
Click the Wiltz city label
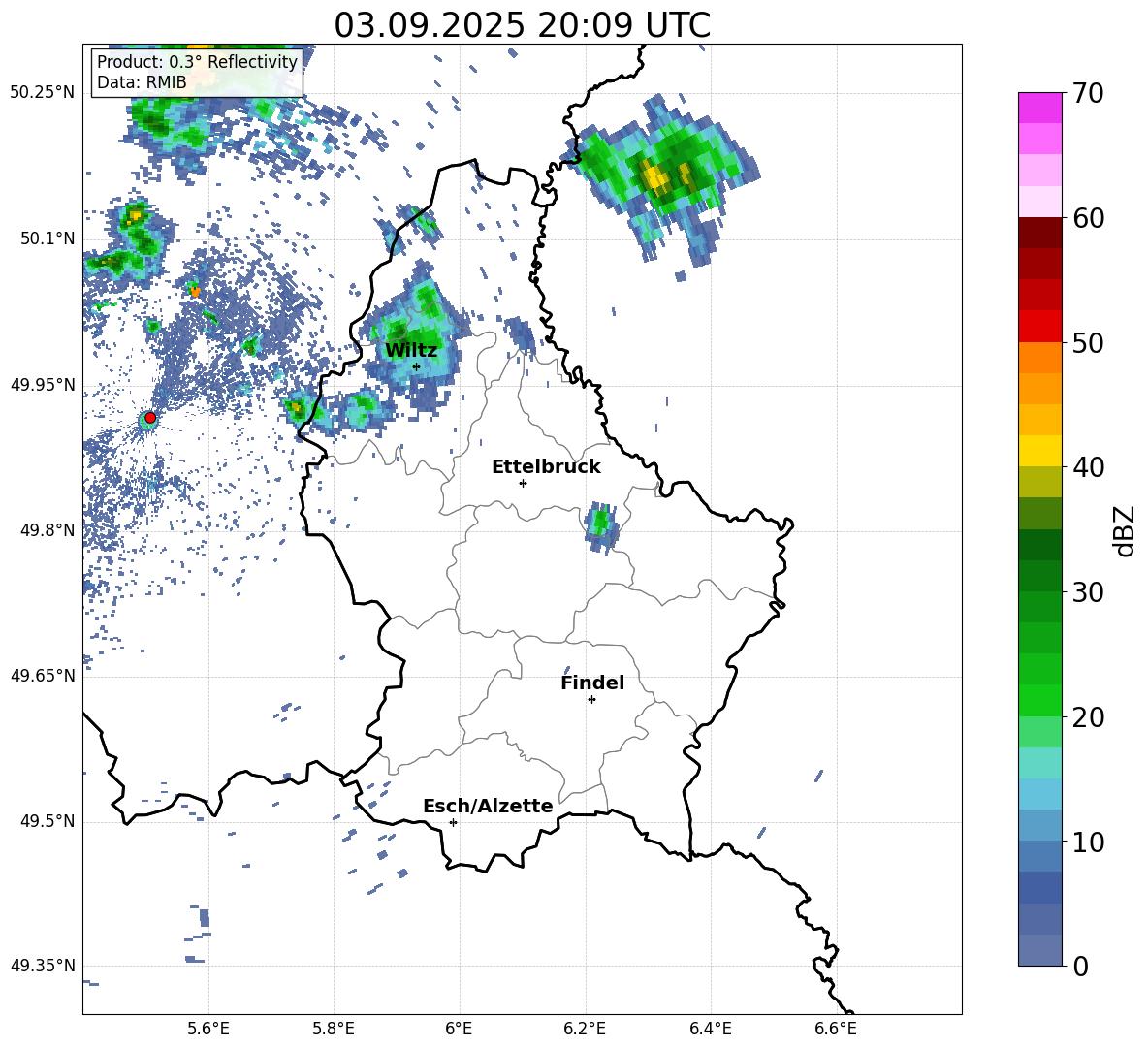(411, 351)
